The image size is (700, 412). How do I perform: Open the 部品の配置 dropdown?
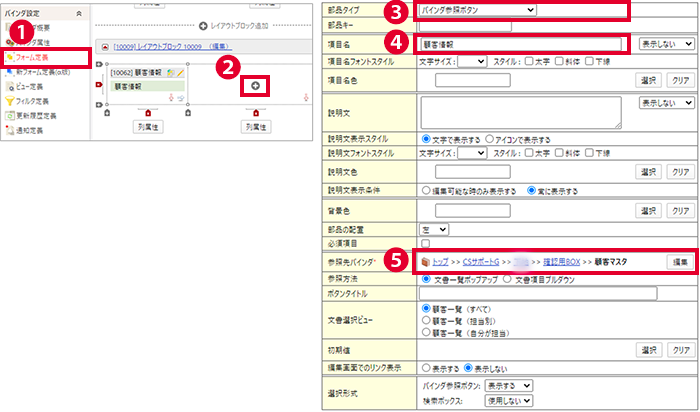[433, 229]
